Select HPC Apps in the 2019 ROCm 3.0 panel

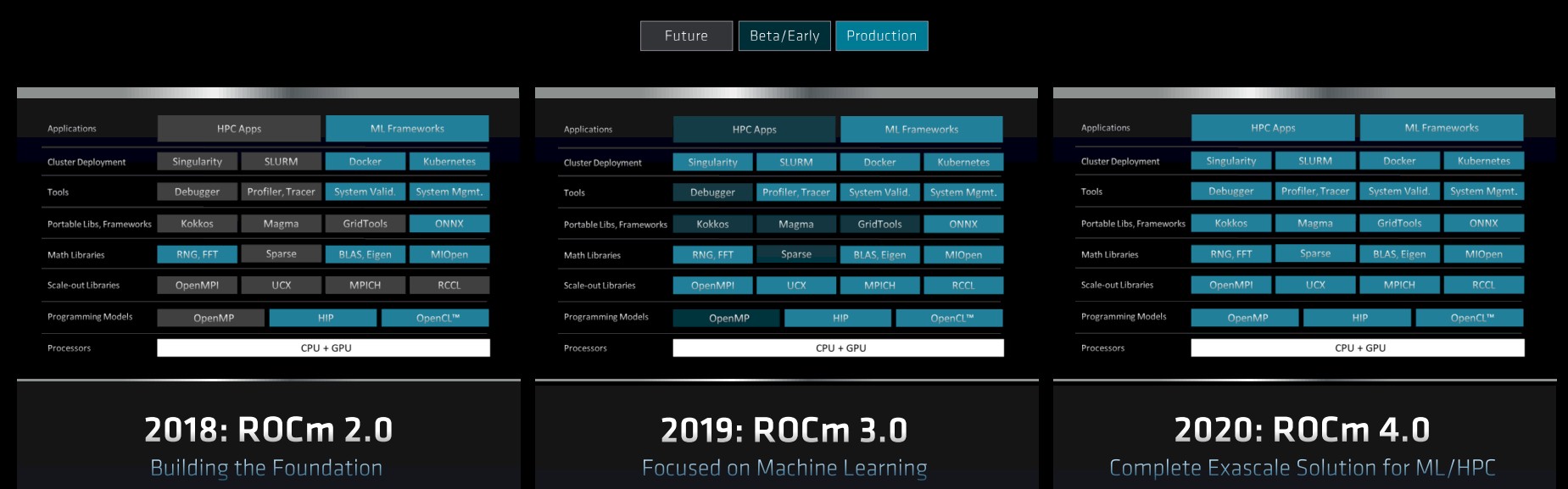754,130
